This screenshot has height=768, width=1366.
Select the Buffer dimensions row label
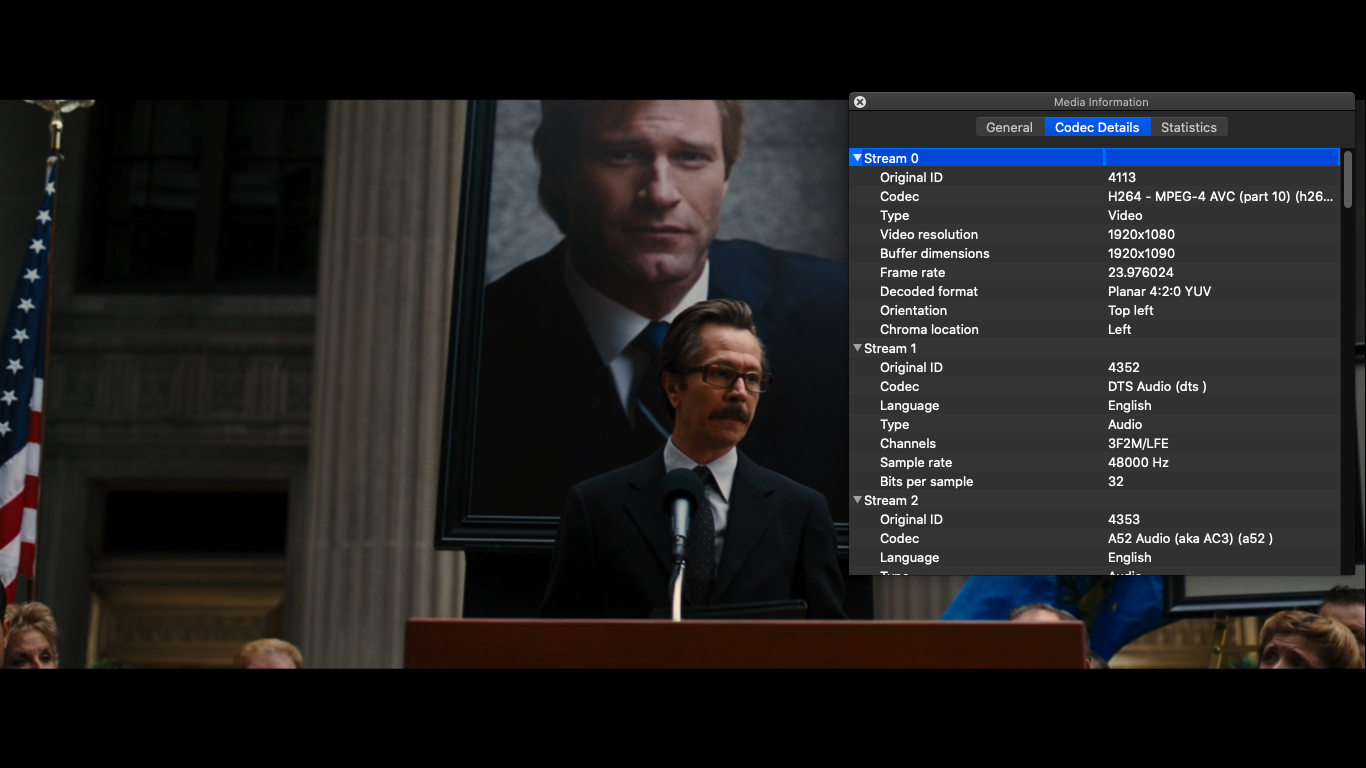[x=935, y=253]
